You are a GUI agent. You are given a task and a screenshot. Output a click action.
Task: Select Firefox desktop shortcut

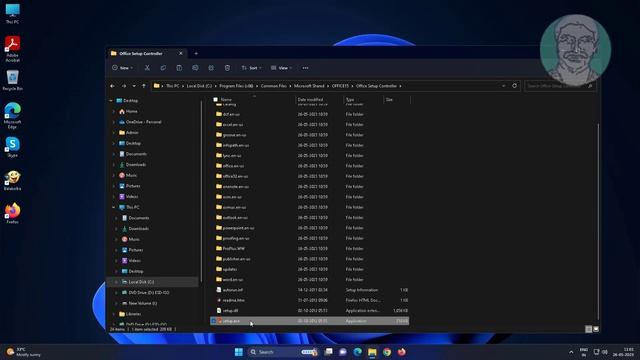12,213
